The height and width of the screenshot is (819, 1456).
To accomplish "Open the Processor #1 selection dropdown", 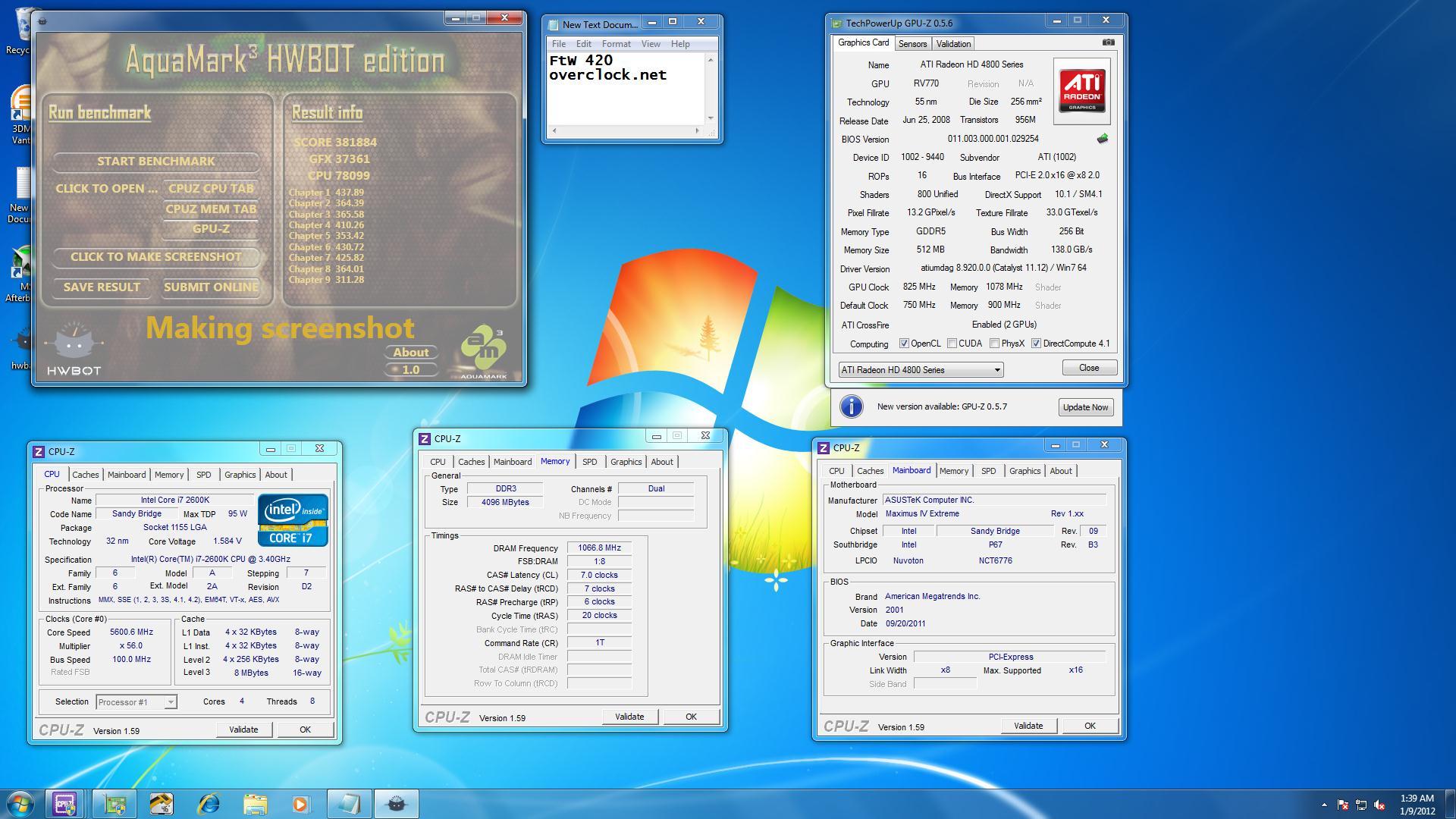I will point(136,702).
